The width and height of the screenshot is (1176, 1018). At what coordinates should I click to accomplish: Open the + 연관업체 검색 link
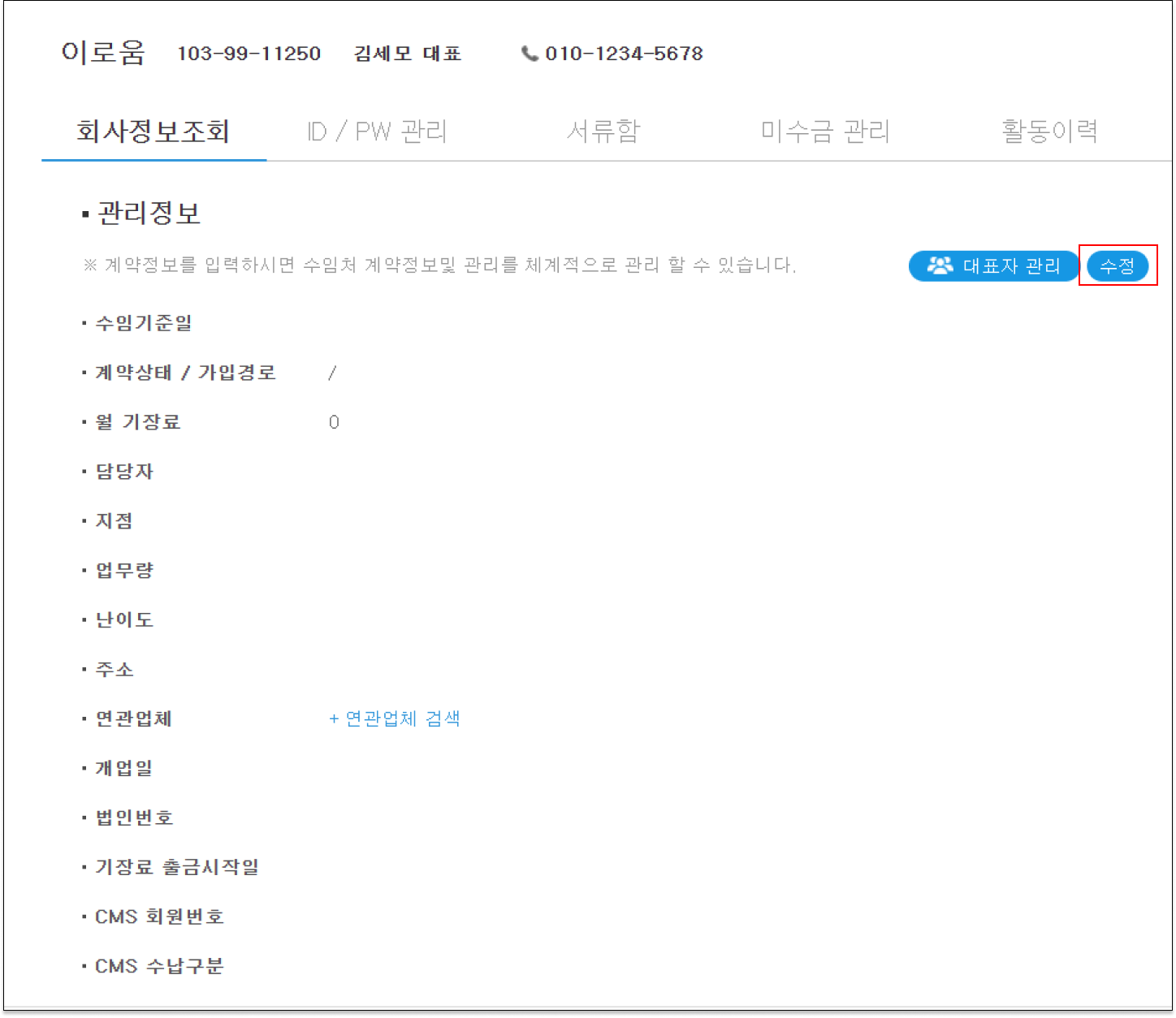coord(395,718)
